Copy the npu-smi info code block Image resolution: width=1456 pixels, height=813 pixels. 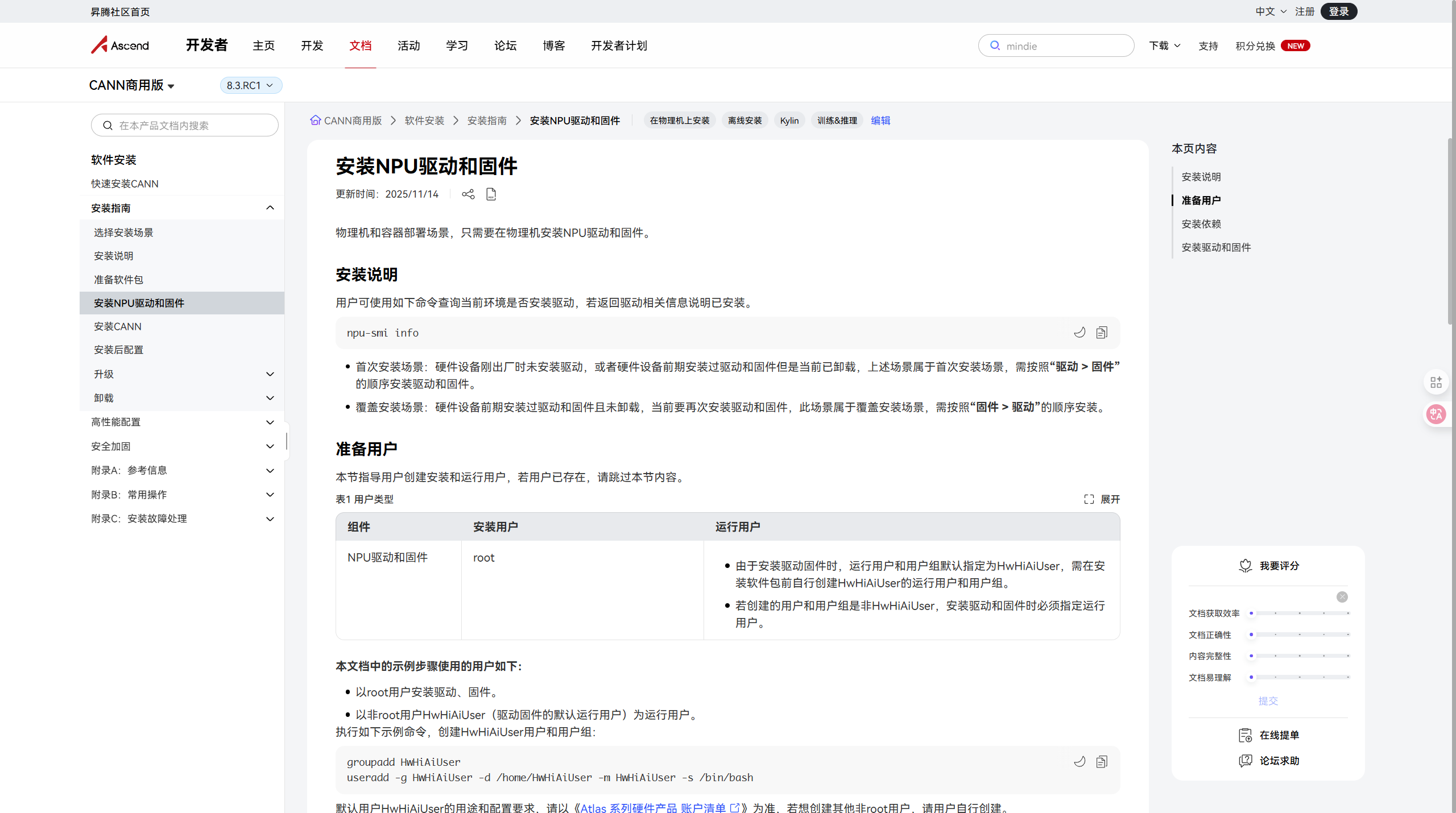click(x=1102, y=333)
